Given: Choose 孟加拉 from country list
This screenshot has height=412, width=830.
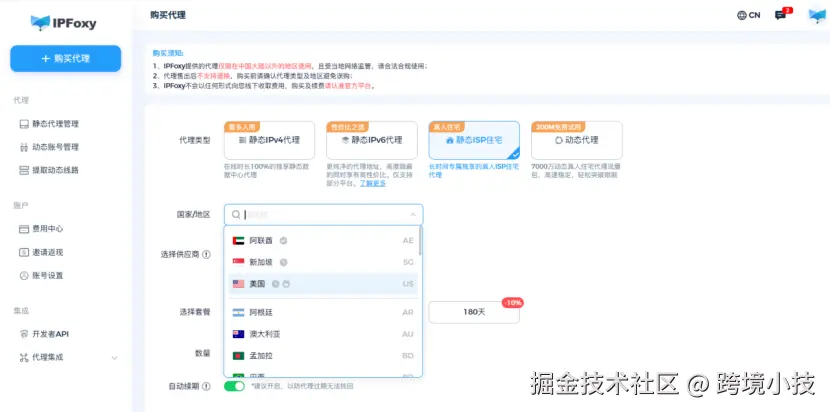Looking at the screenshot, I should (x=323, y=356).
